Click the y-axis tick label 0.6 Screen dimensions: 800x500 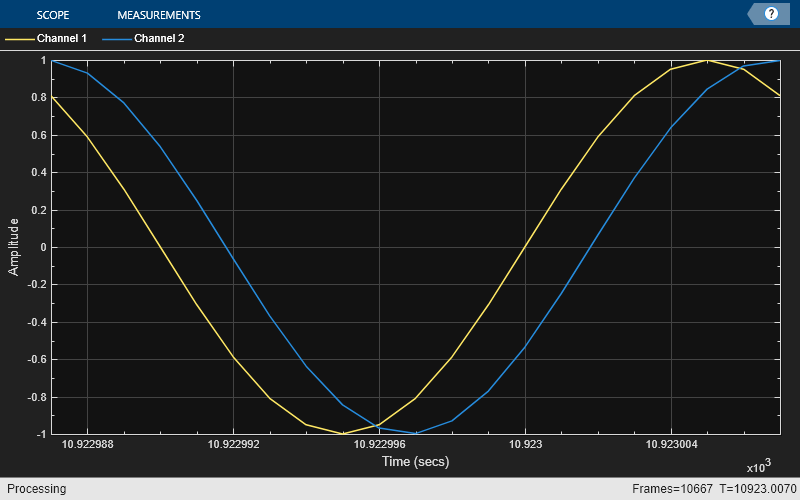click(x=39, y=135)
